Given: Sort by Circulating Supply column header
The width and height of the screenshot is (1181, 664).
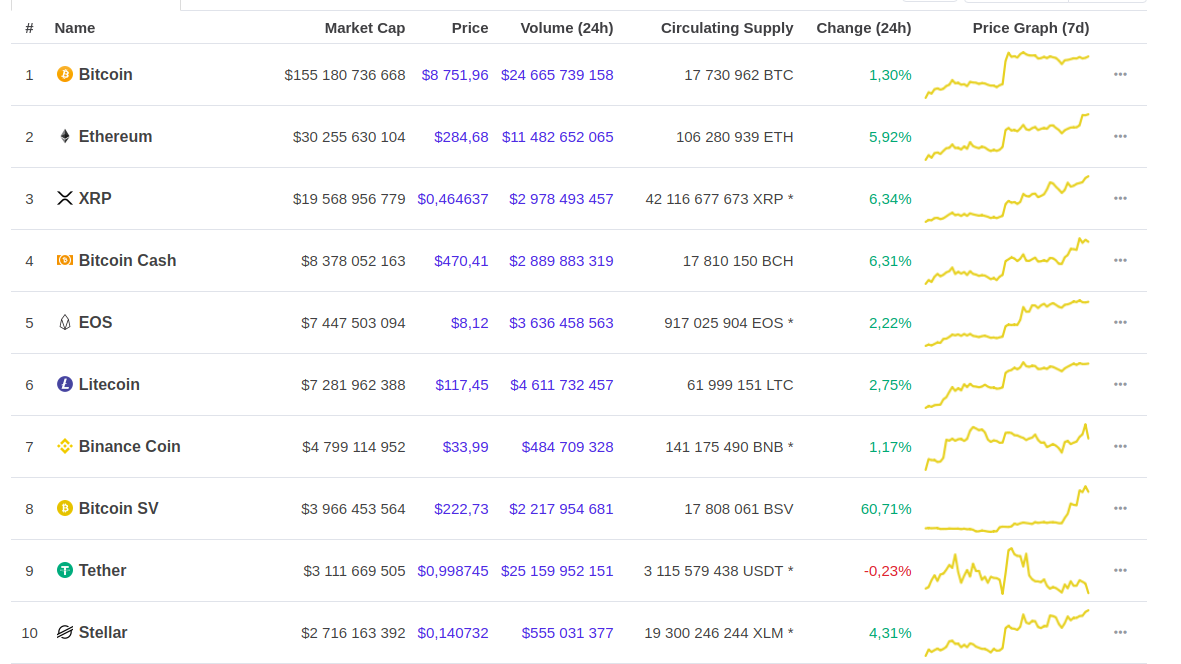Looking at the screenshot, I should 727,28.
